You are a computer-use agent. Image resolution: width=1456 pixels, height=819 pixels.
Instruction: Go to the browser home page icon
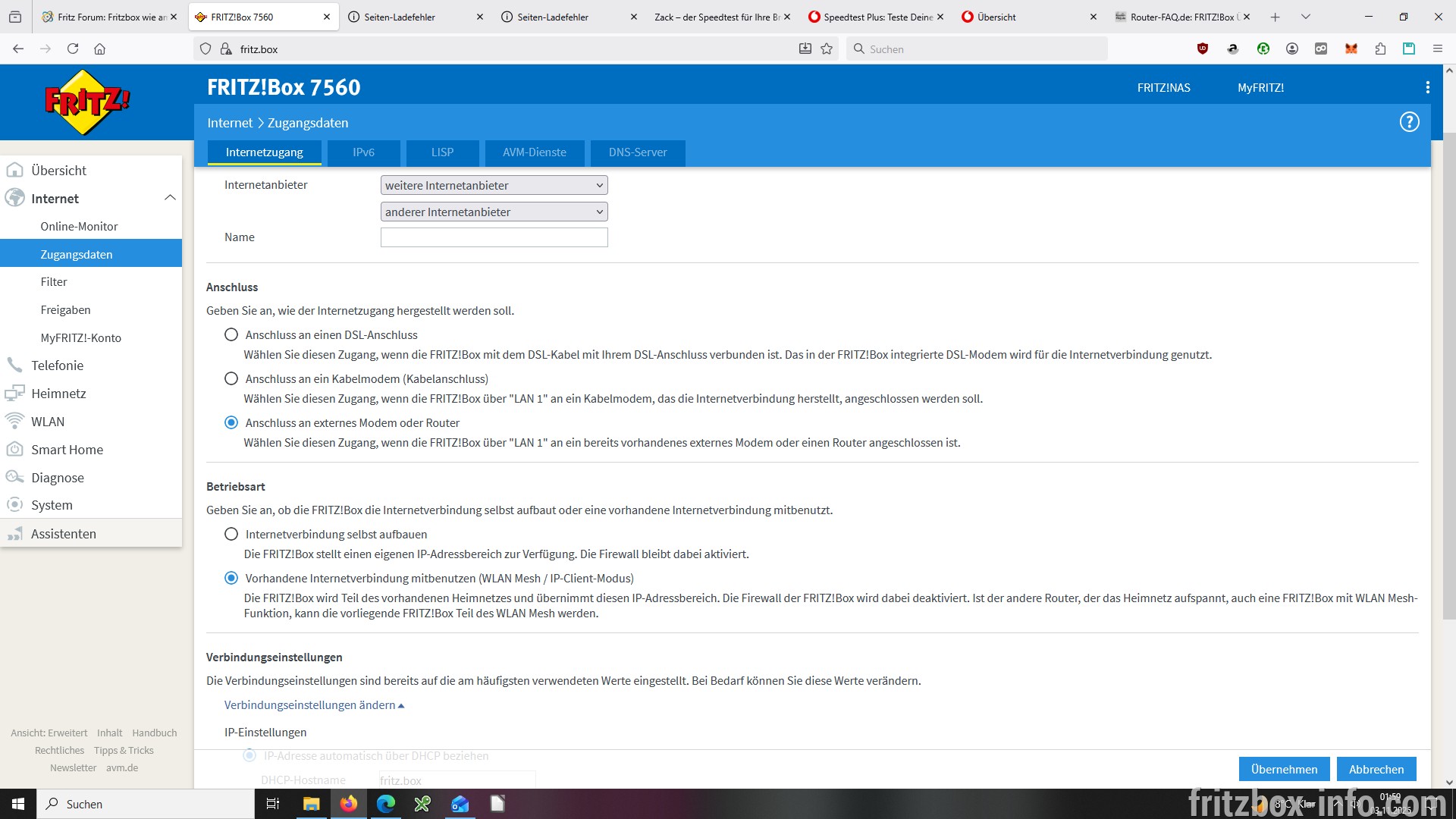point(99,49)
